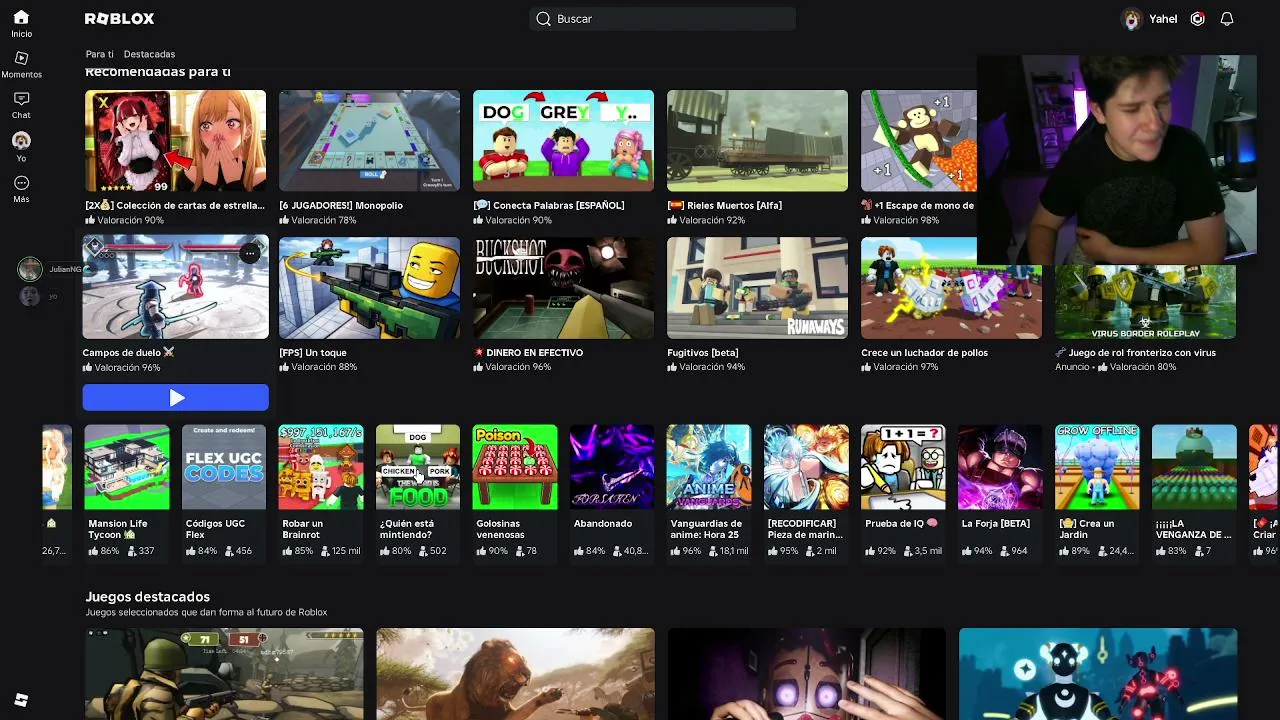1280x720 pixels.
Task: Click the title 'Juego de rol fronterizo con virus'
Action: pyautogui.click(x=1142, y=352)
